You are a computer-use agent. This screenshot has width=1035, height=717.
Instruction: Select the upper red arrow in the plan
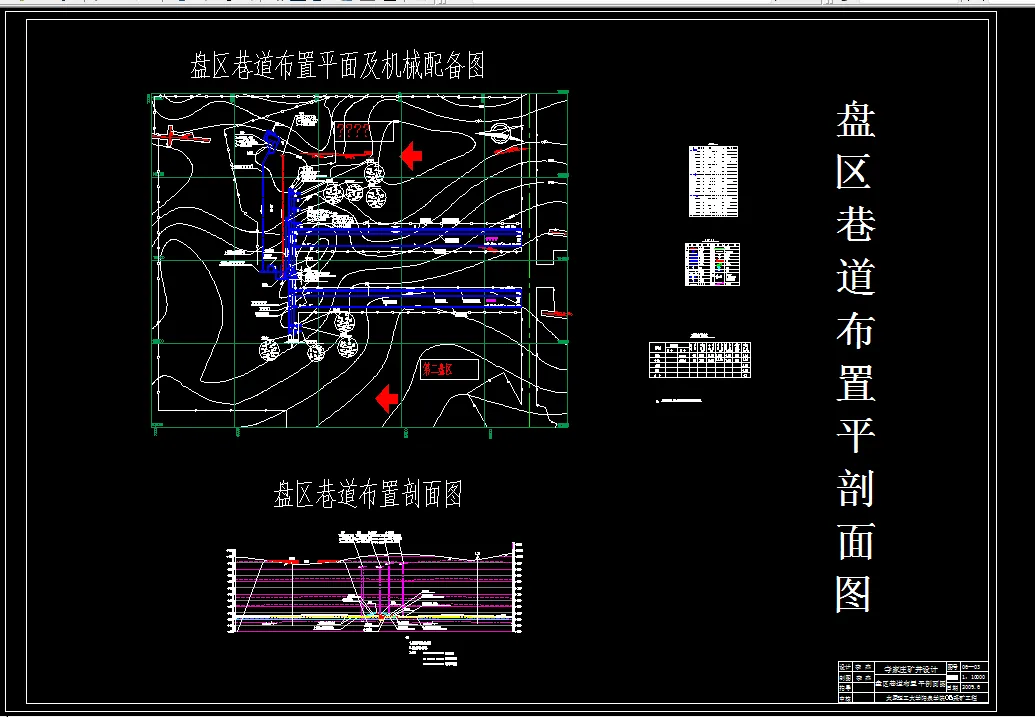(412, 156)
